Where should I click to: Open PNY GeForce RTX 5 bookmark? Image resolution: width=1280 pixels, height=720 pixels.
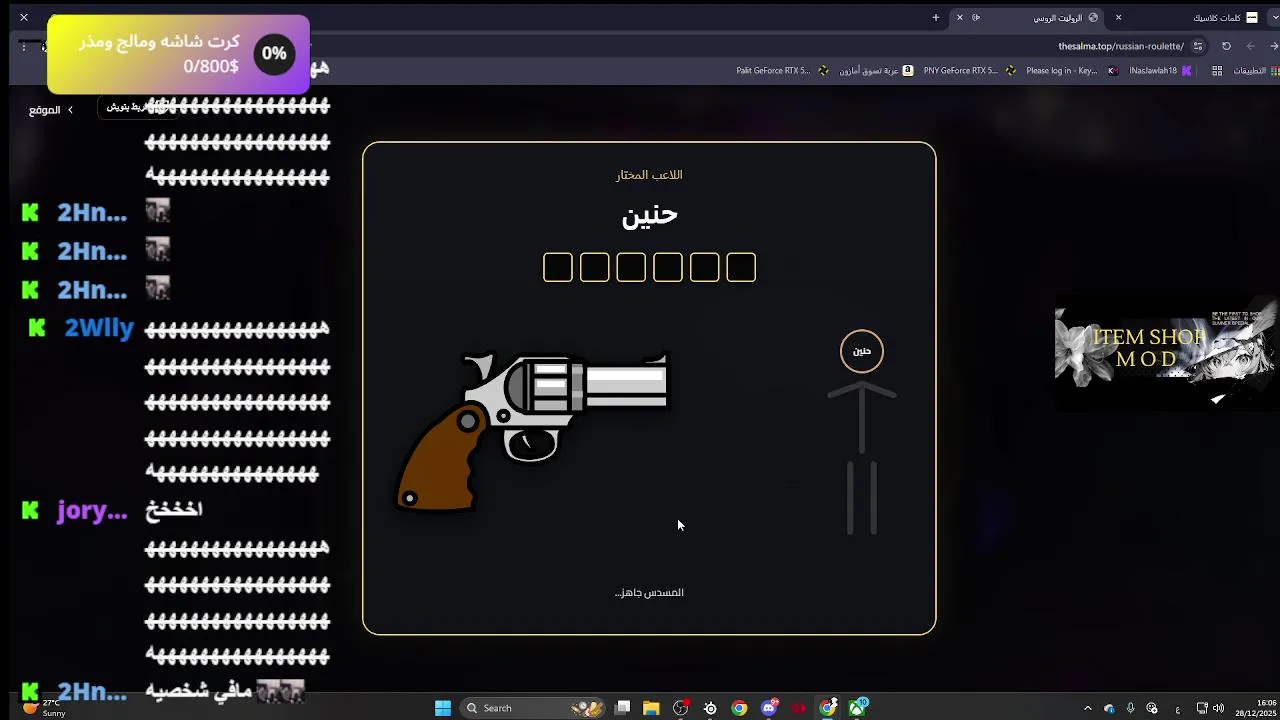[x=969, y=71]
